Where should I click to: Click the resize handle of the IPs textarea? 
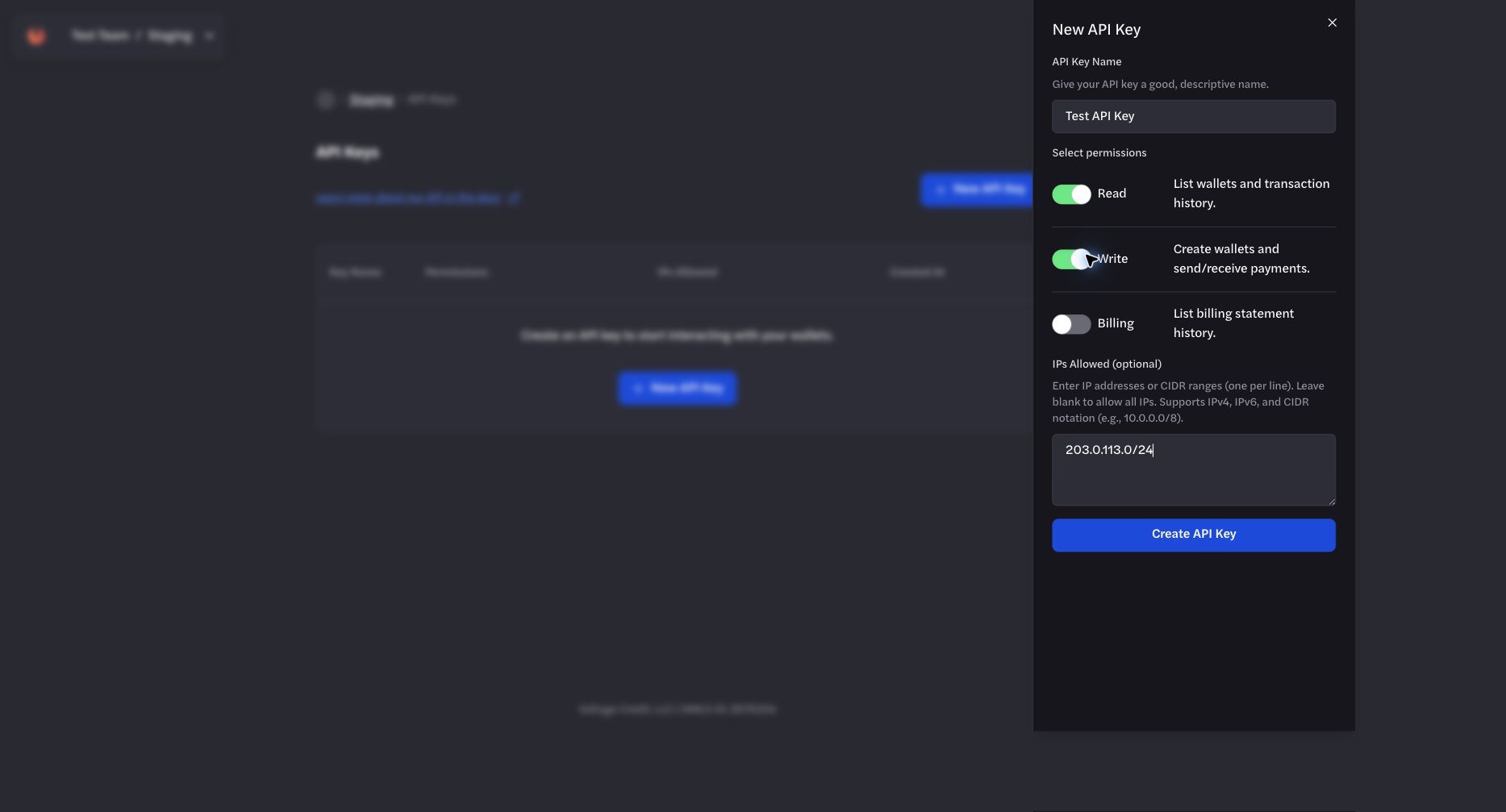[x=1331, y=502]
